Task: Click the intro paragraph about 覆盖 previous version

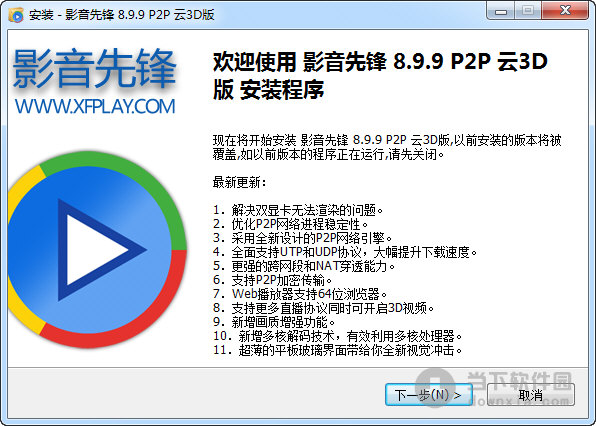Action: point(387,147)
